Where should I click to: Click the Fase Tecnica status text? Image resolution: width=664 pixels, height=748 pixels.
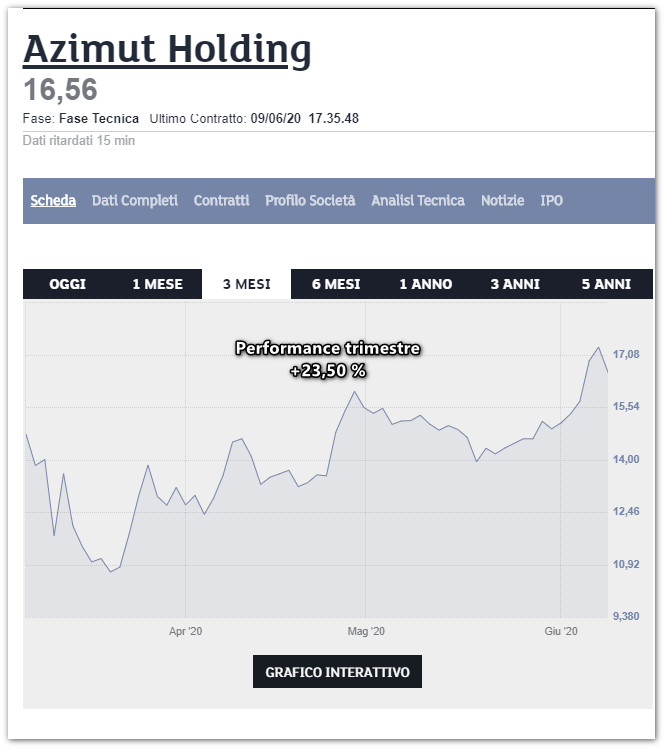coord(99,118)
